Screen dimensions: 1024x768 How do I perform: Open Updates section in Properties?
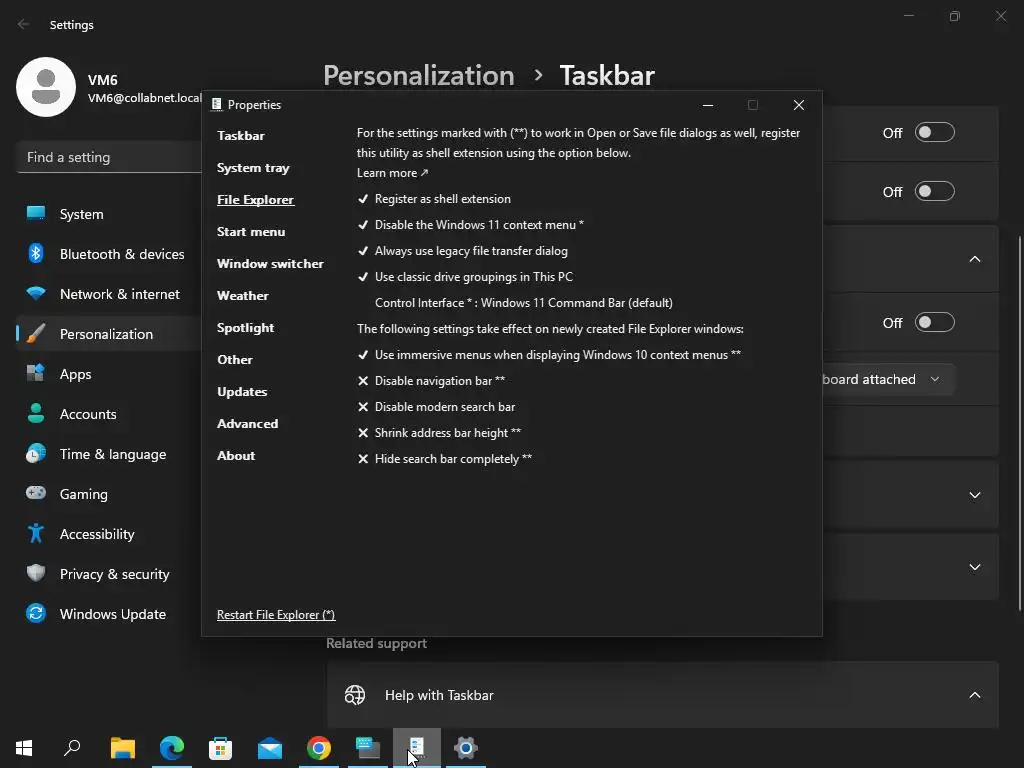click(x=242, y=392)
